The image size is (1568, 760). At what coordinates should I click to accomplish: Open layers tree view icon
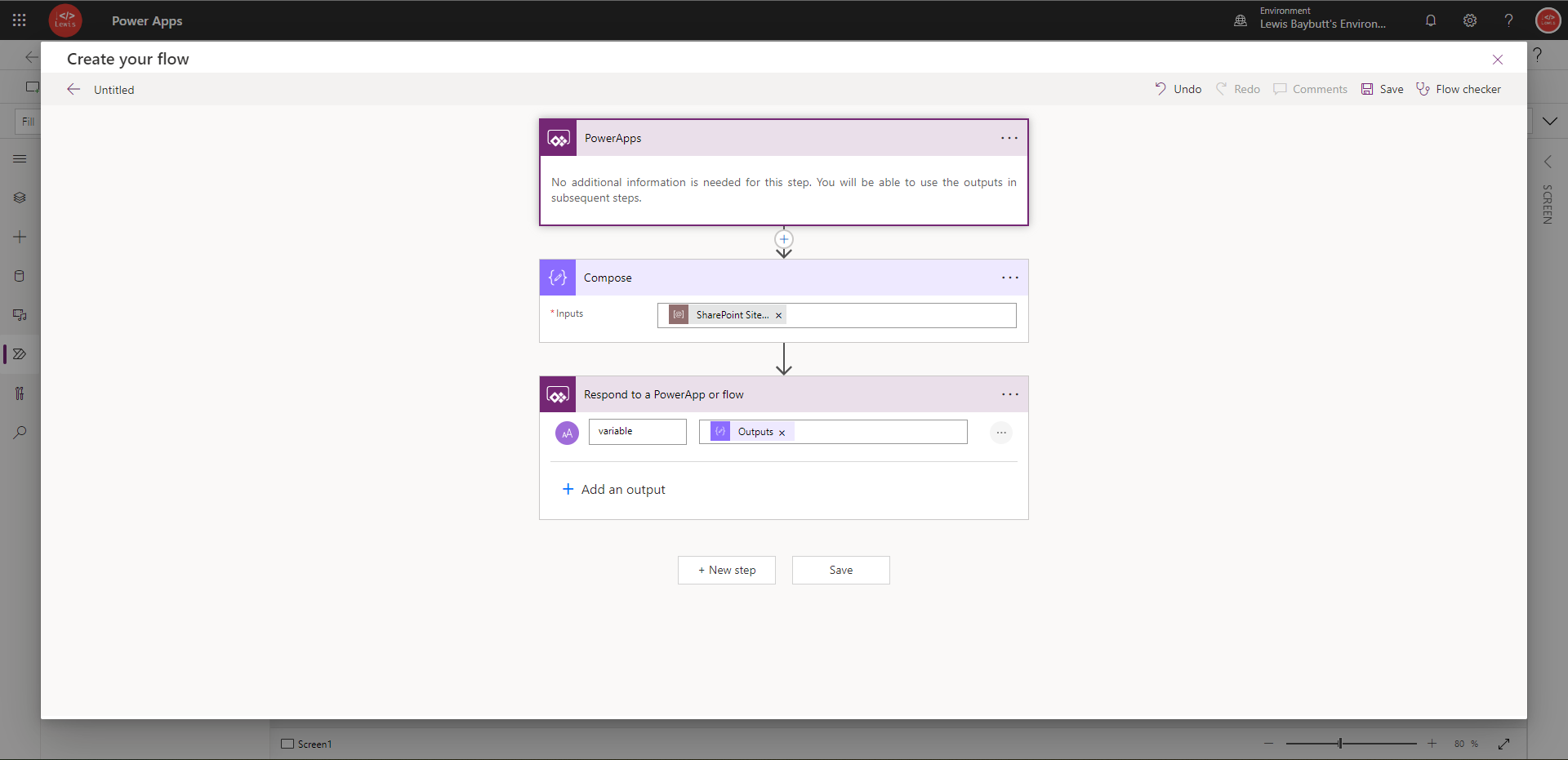(20, 198)
